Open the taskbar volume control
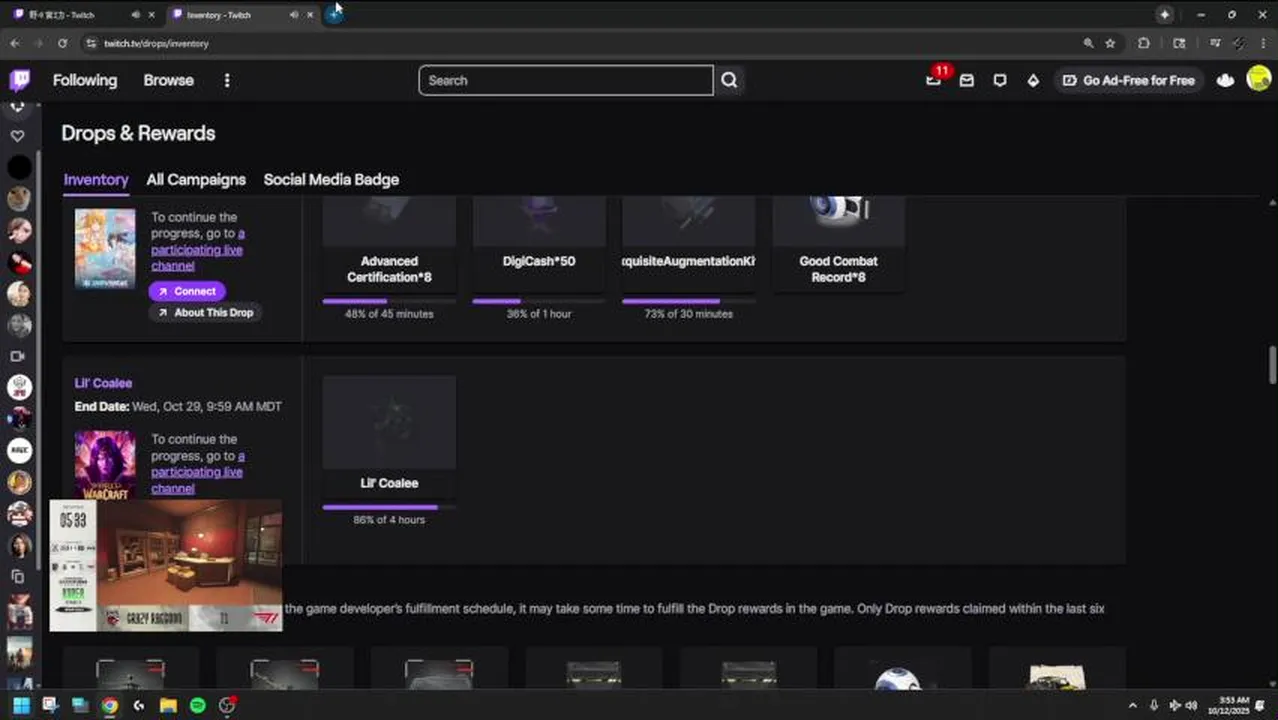 1191,705
